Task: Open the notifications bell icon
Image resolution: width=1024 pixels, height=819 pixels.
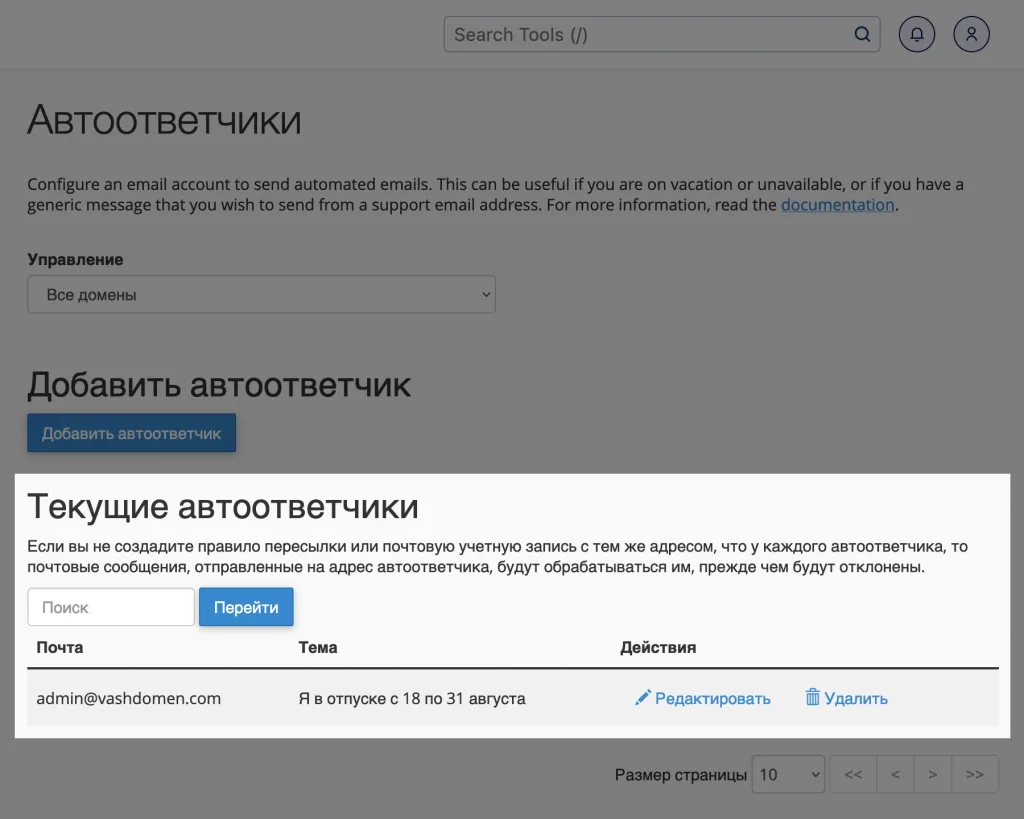Action: (917, 34)
